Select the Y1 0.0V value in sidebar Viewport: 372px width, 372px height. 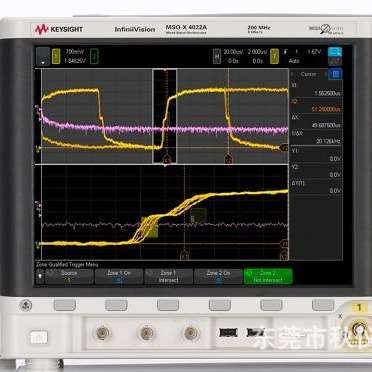[334, 159]
